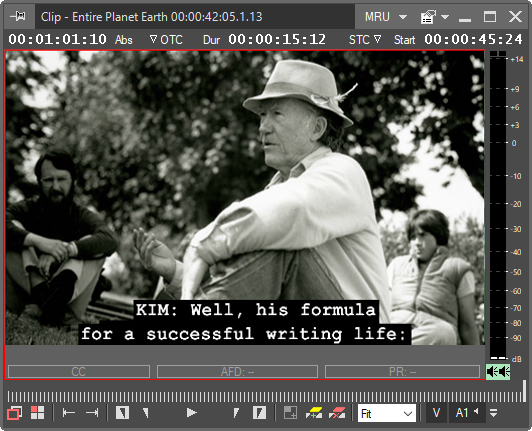Viewport: 532px width, 431px height.
Task: Go to next edit arrow button
Action: click(x=92, y=413)
